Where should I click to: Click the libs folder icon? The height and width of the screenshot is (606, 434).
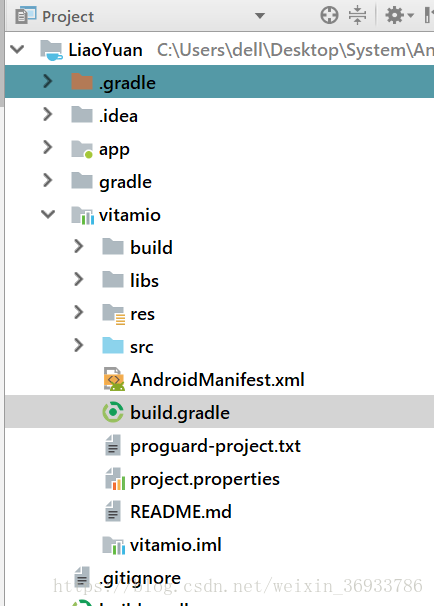click(113, 279)
